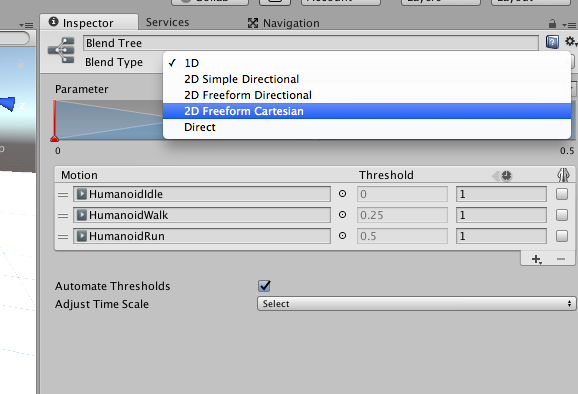The width and height of the screenshot is (578, 394).
Task: Edit the Blend Tree name field
Action: (310, 43)
